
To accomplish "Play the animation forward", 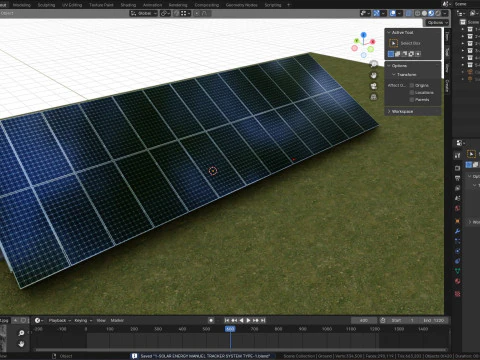I will pyautogui.click(x=248, y=320).
